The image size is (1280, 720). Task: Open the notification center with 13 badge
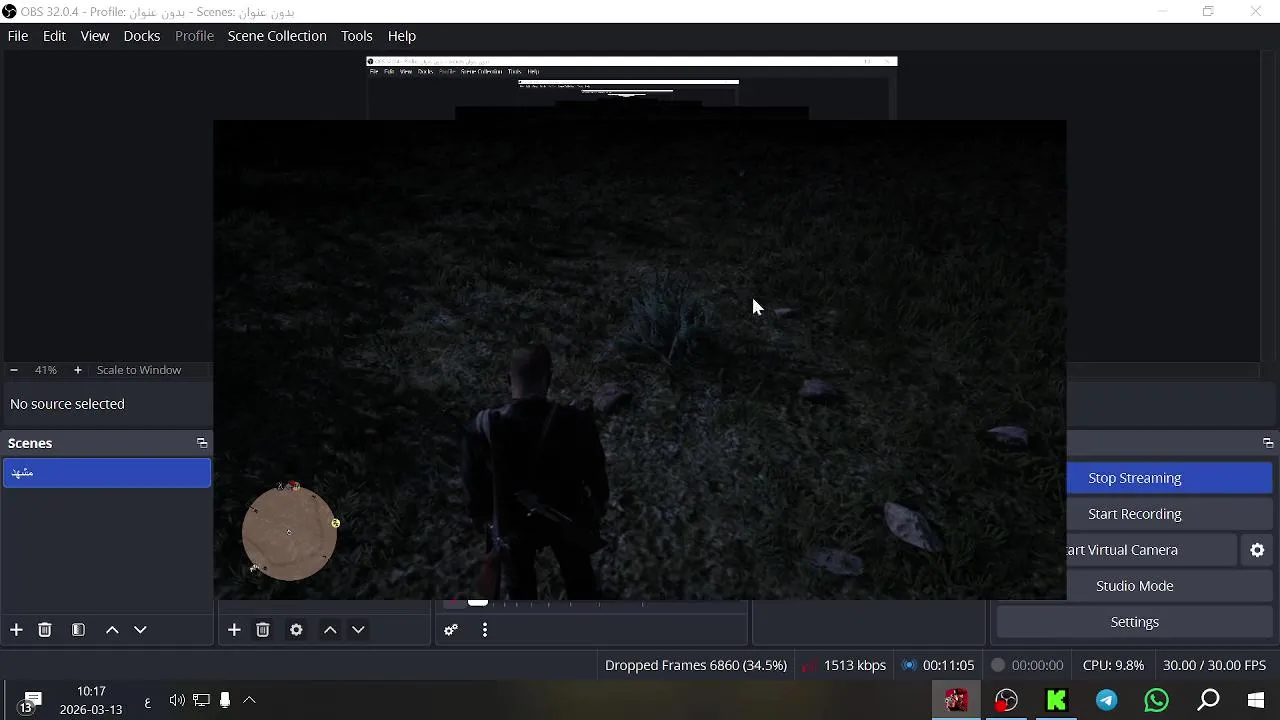(31, 701)
